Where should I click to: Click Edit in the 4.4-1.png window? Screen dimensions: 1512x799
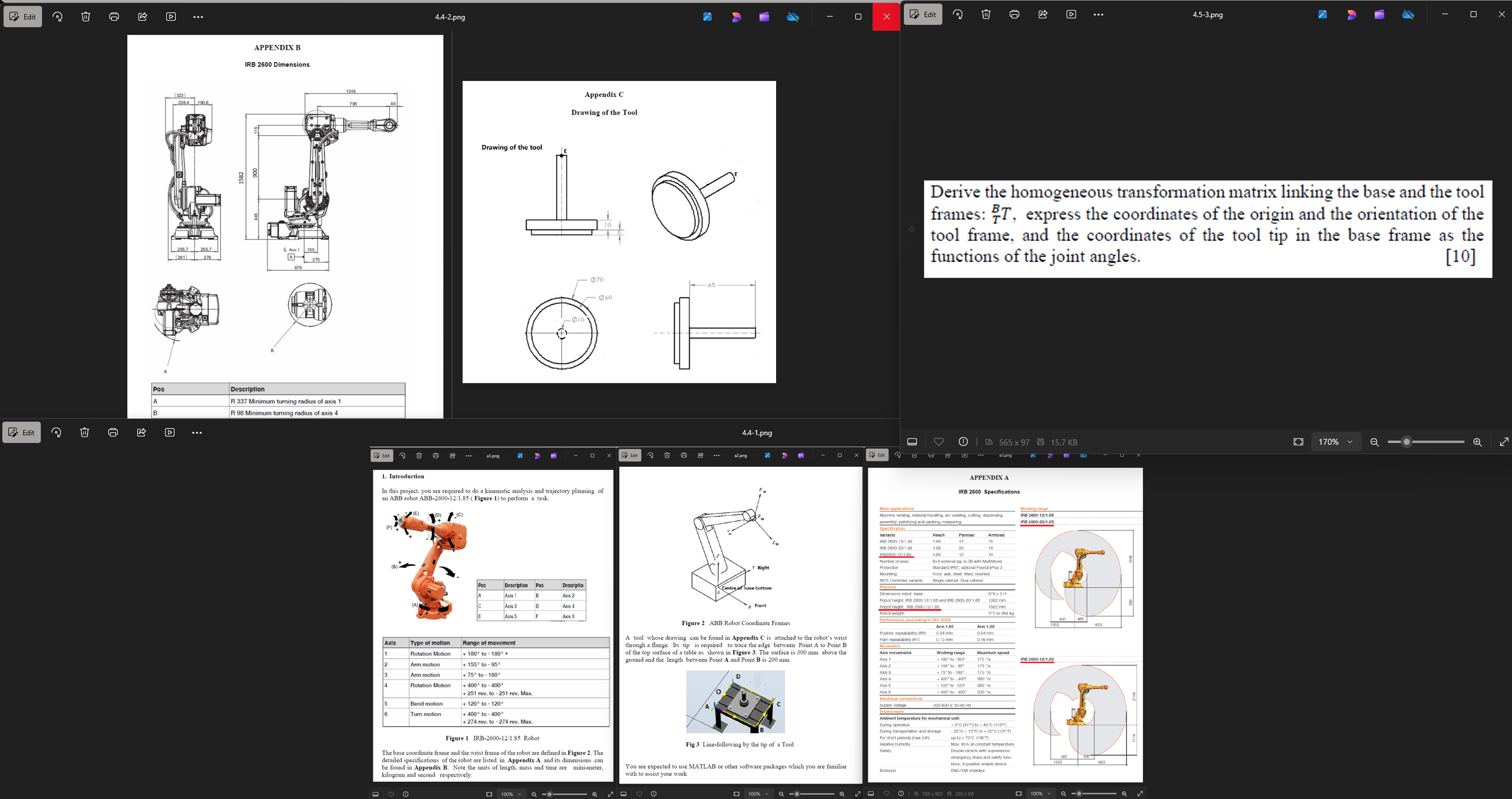coord(22,432)
